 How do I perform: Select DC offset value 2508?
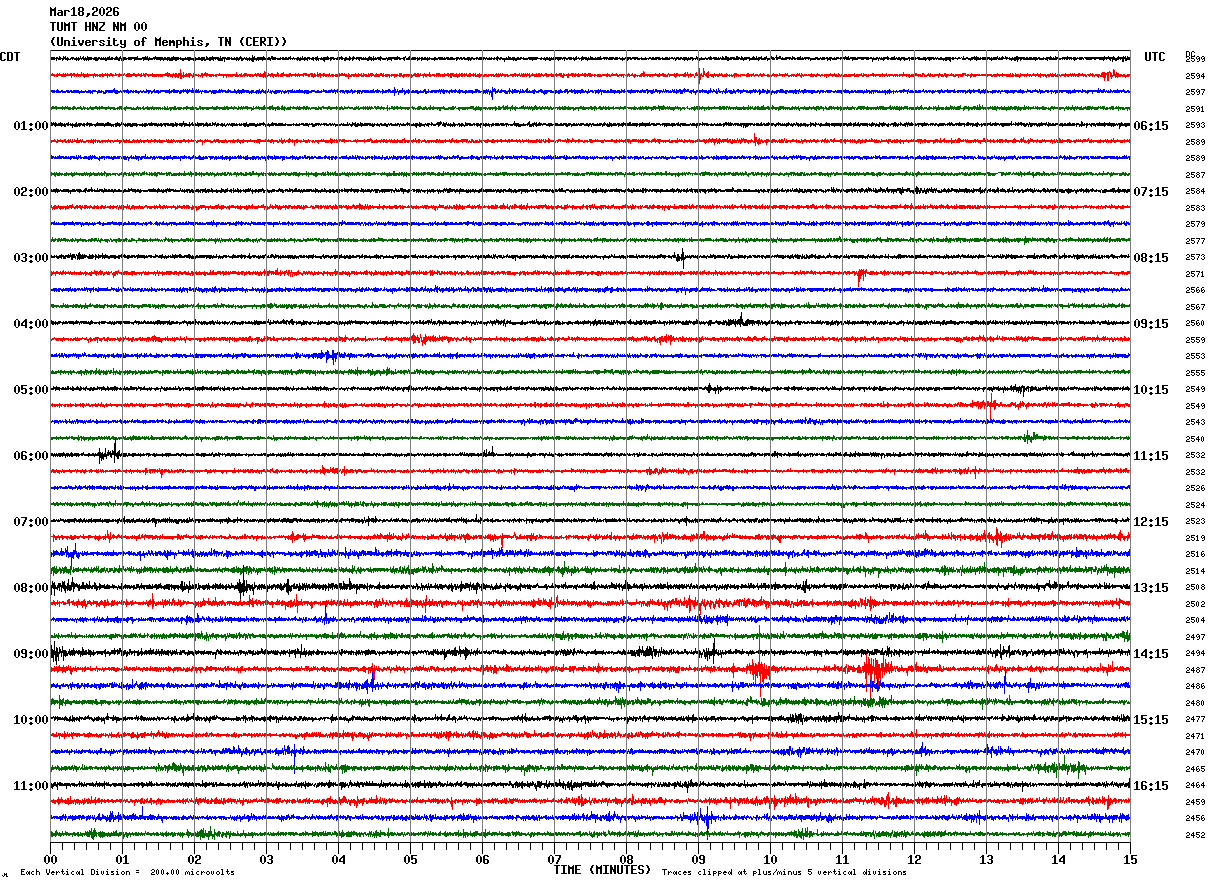(x=1195, y=587)
